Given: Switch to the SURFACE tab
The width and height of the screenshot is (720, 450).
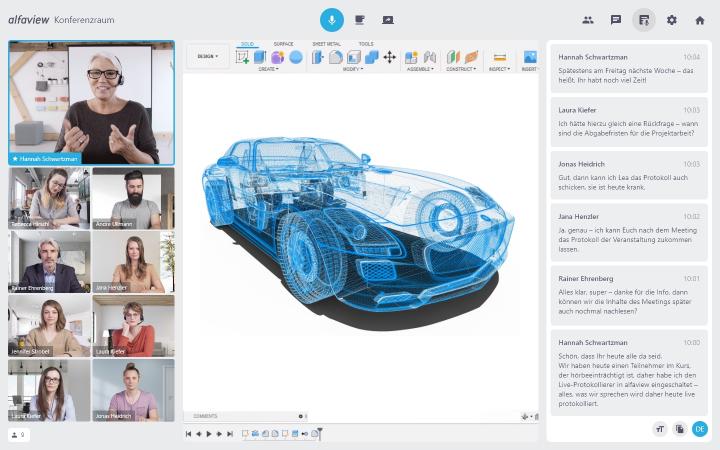Looking at the screenshot, I should pyautogui.click(x=284, y=44).
